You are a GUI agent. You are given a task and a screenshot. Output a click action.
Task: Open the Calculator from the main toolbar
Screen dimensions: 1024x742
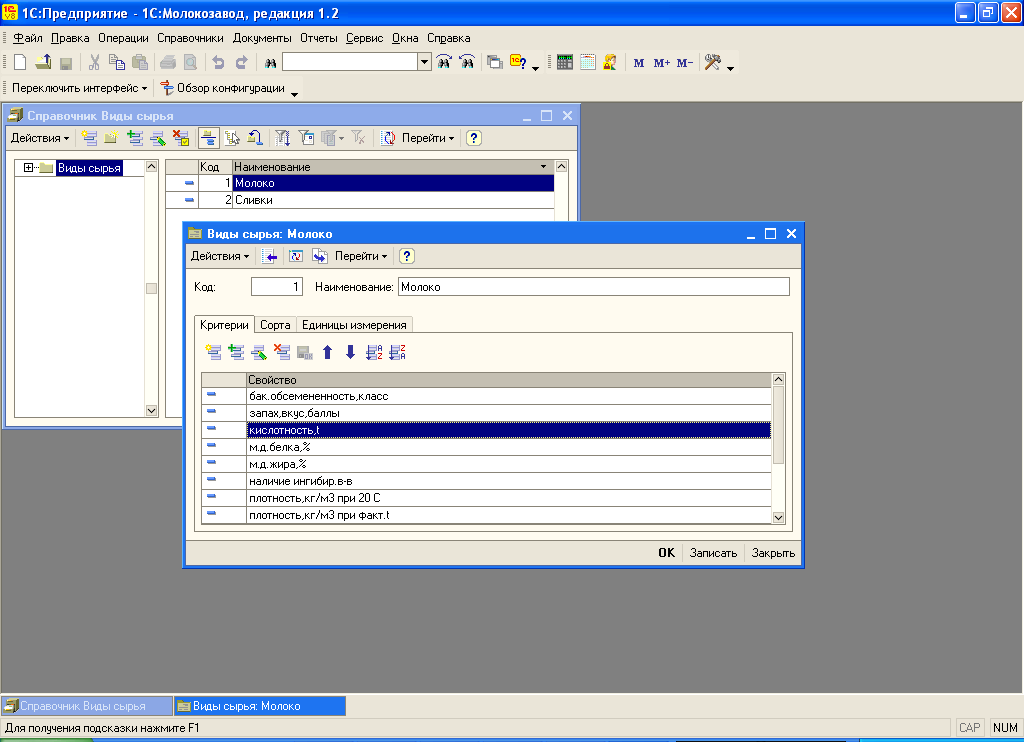[x=565, y=63]
